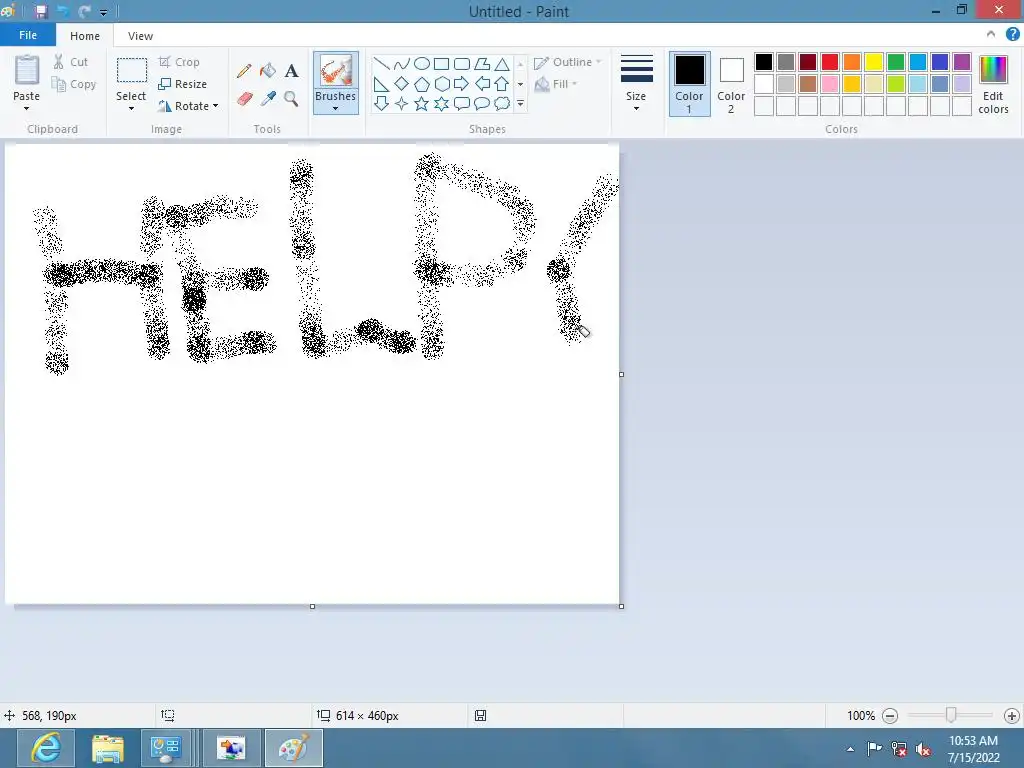Choose the Five-point star shape
The height and width of the screenshot is (768, 1024).
(422, 103)
